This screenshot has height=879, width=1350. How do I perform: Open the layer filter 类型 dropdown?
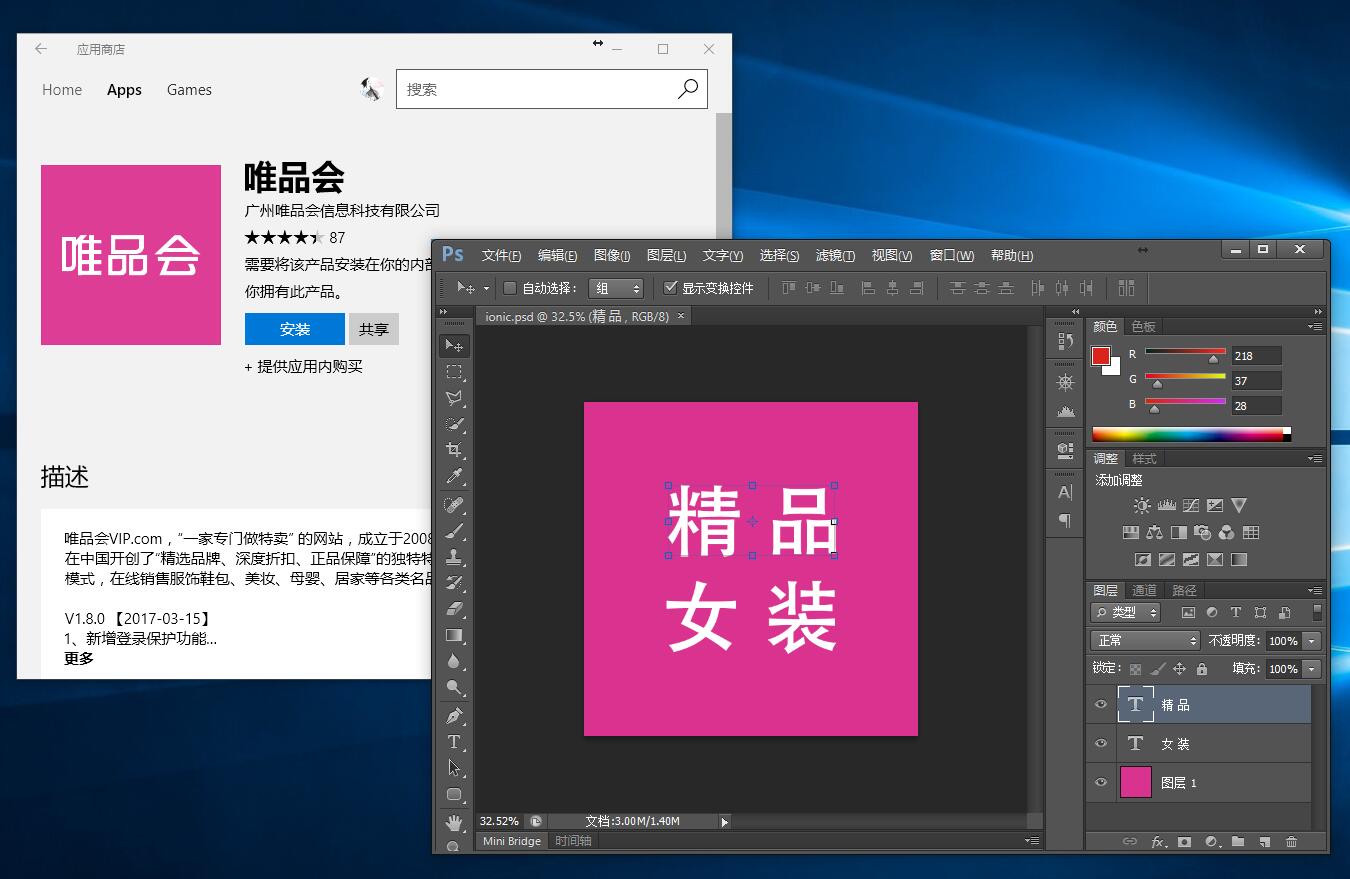click(1126, 612)
